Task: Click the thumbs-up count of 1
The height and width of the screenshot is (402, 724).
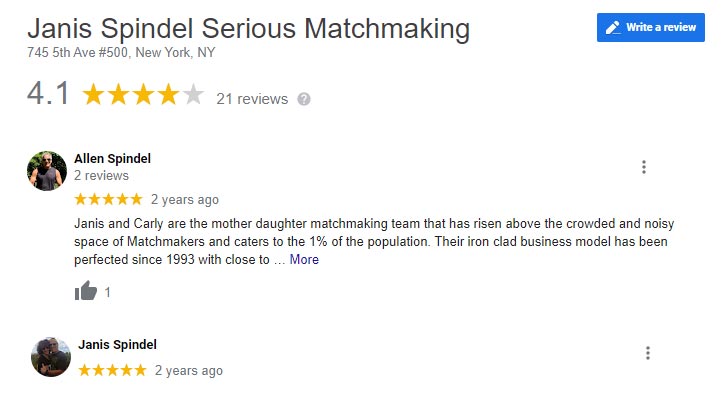Action: point(108,292)
